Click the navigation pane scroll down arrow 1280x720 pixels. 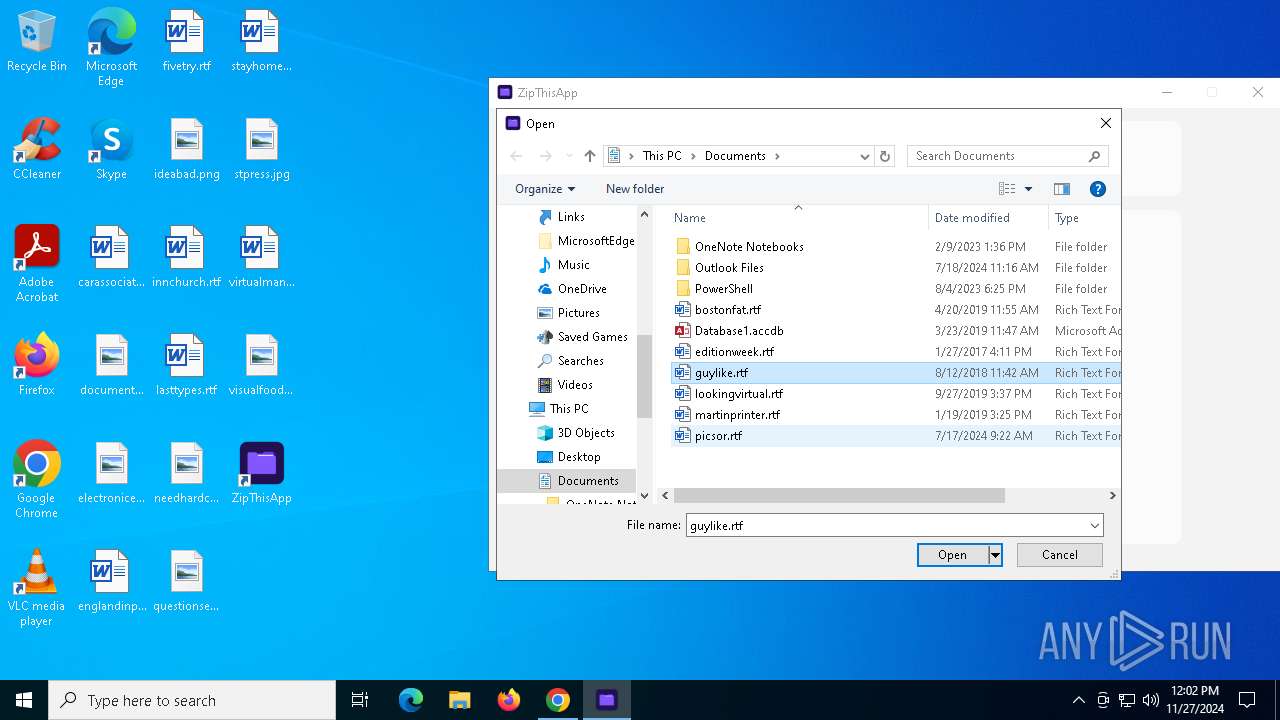(x=644, y=495)
